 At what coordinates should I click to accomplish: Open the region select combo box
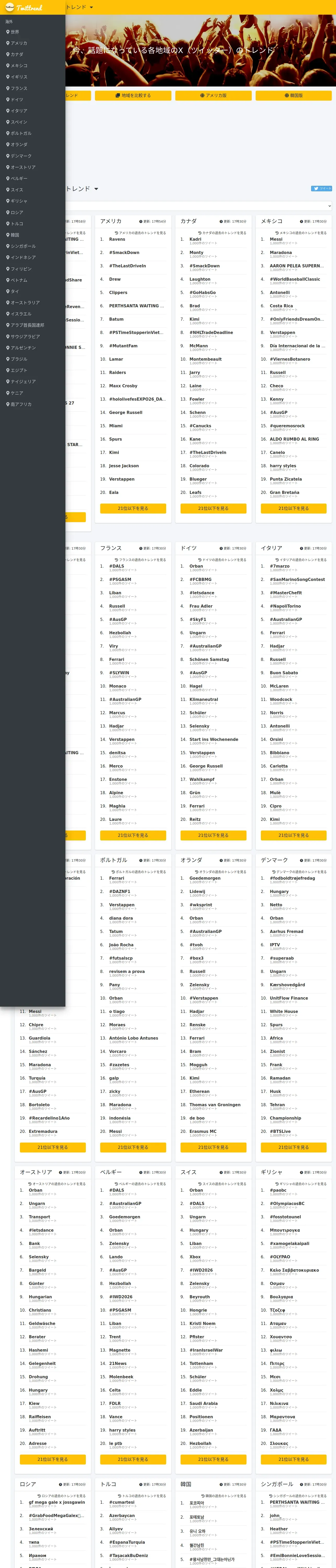point(198,206)
